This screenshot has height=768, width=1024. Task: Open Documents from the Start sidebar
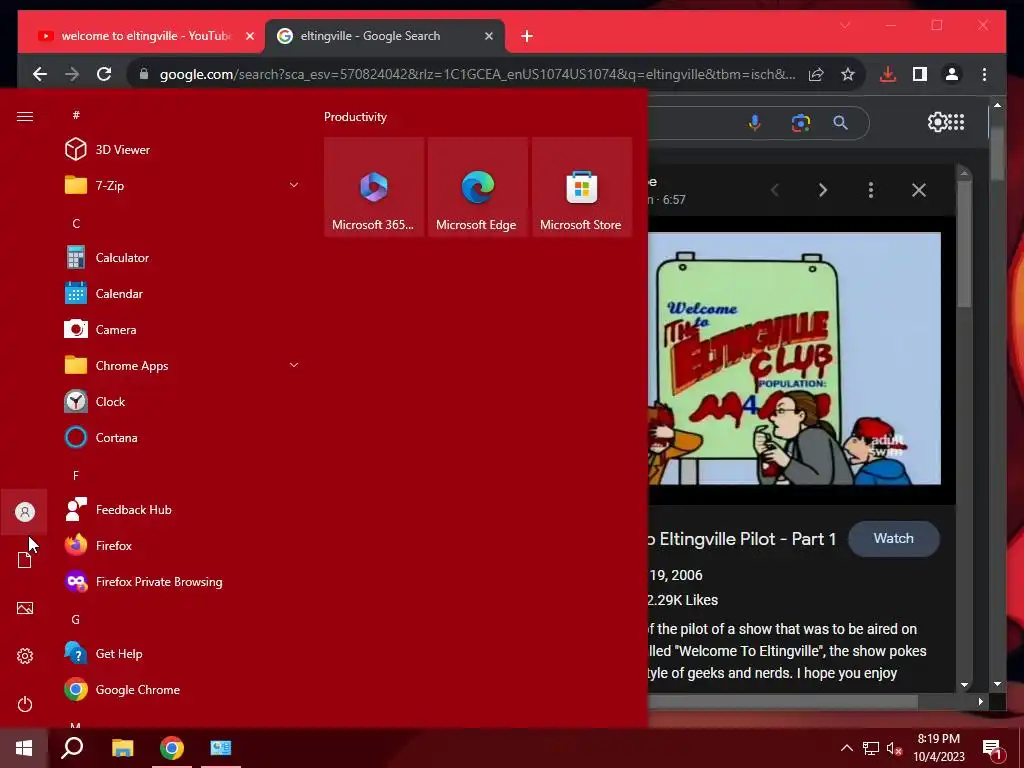click(24, 560)
